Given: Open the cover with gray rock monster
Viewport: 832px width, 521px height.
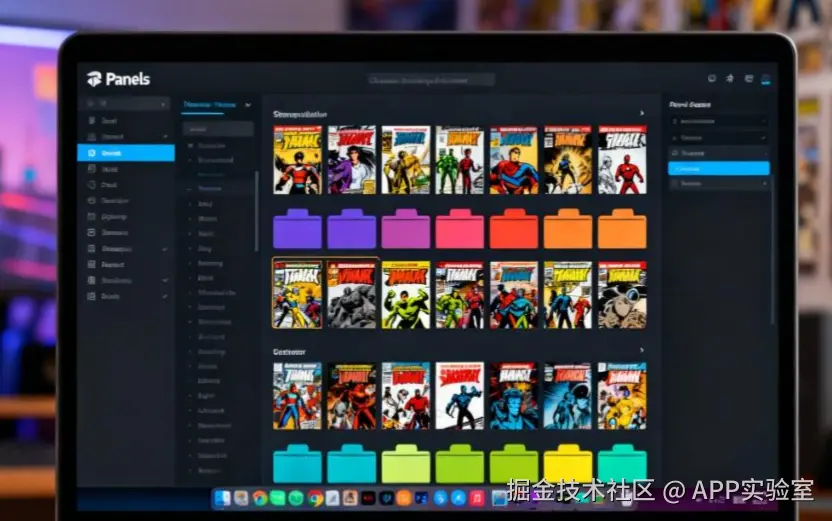Looking at the screenshot, I should [x=351, y=294].
